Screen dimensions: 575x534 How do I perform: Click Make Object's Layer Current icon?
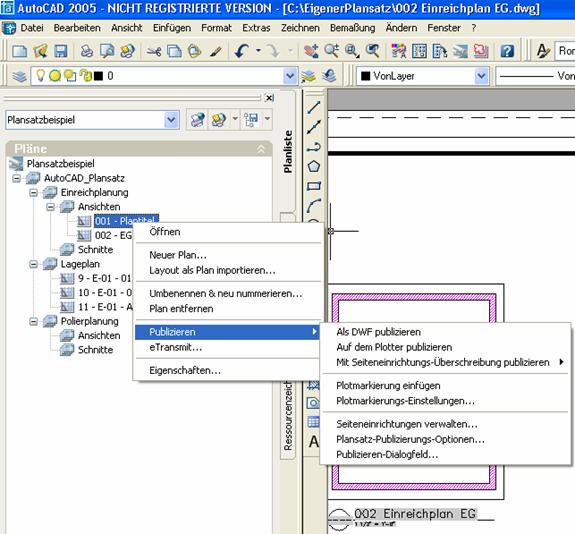pyautogui.click(x=309, y=76)
